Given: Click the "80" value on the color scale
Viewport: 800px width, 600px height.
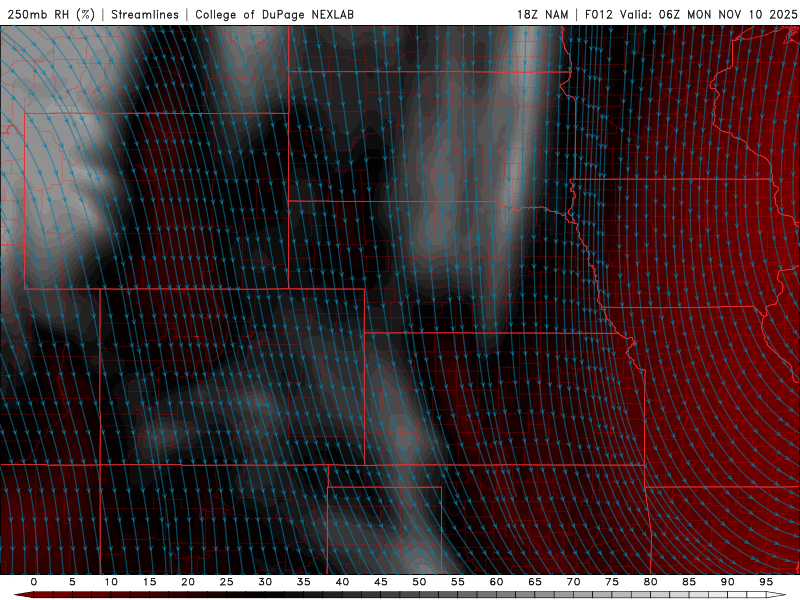Looking at the screenshot, I should pos(650,582).
